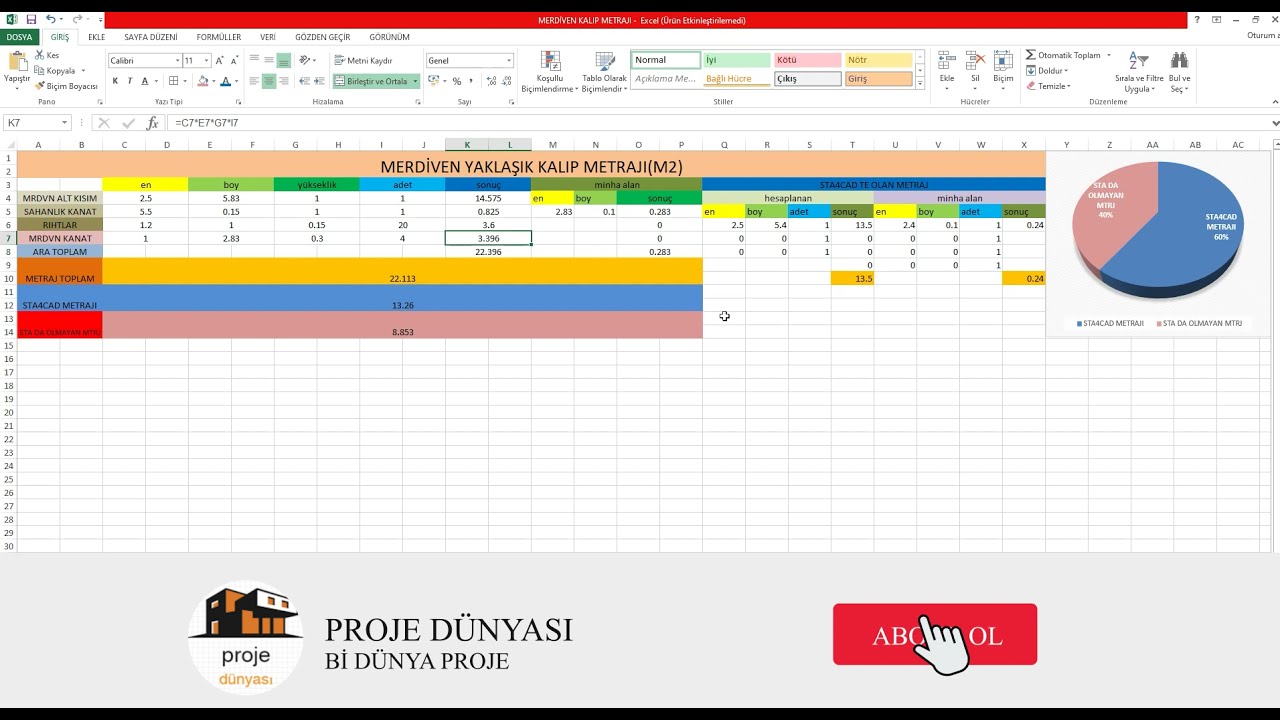Open the font size 11 dropdown
The width and height of the screenshot is (1280, 720).
tap(204, 61)
